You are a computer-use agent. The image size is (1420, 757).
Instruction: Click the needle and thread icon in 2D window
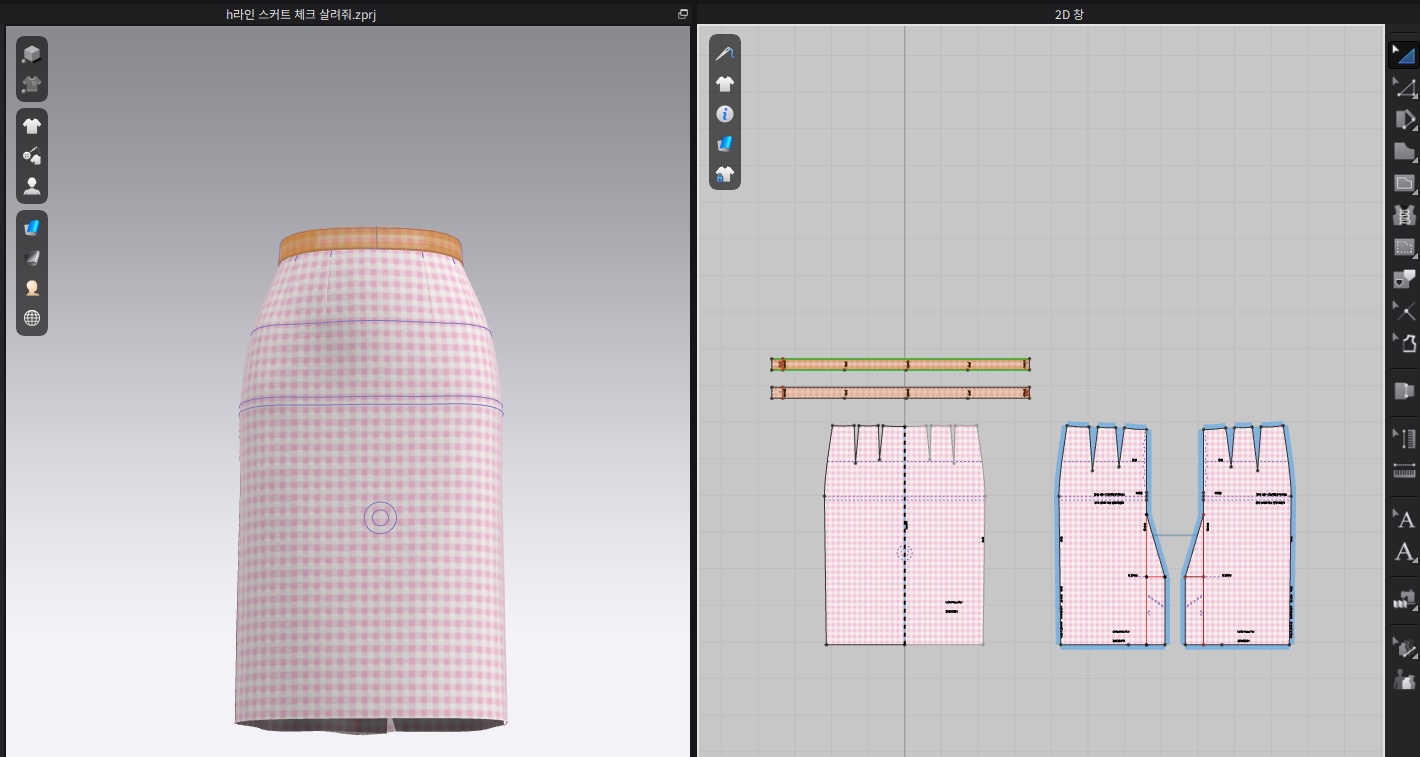[725, 54]
